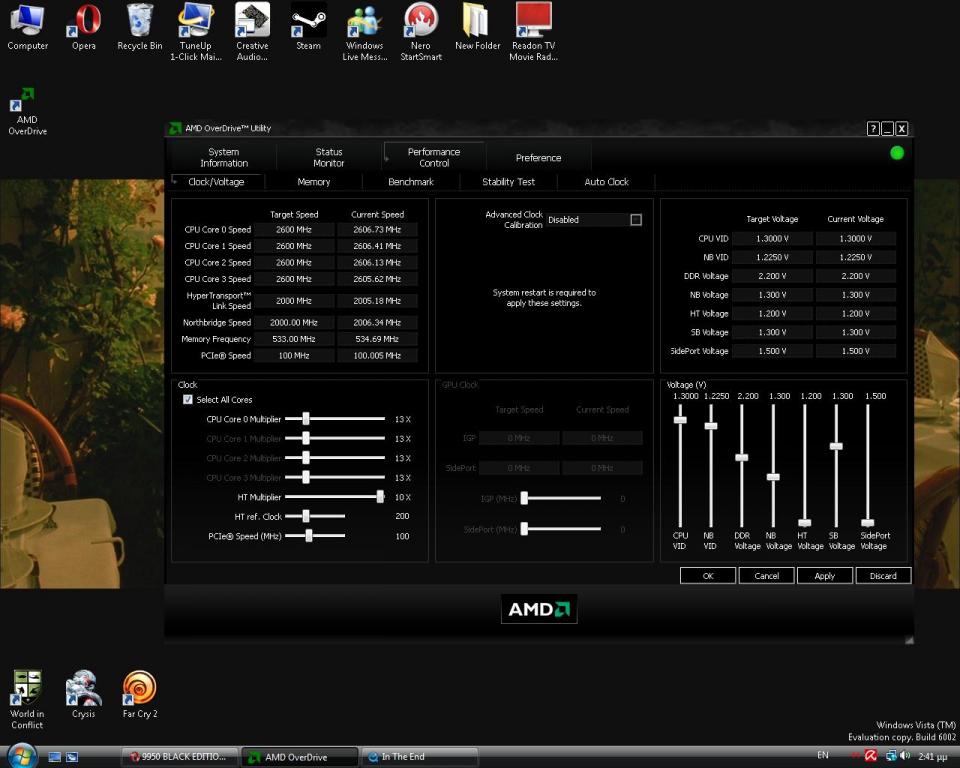Switch to the In The End taskbar window

(419, 757)
